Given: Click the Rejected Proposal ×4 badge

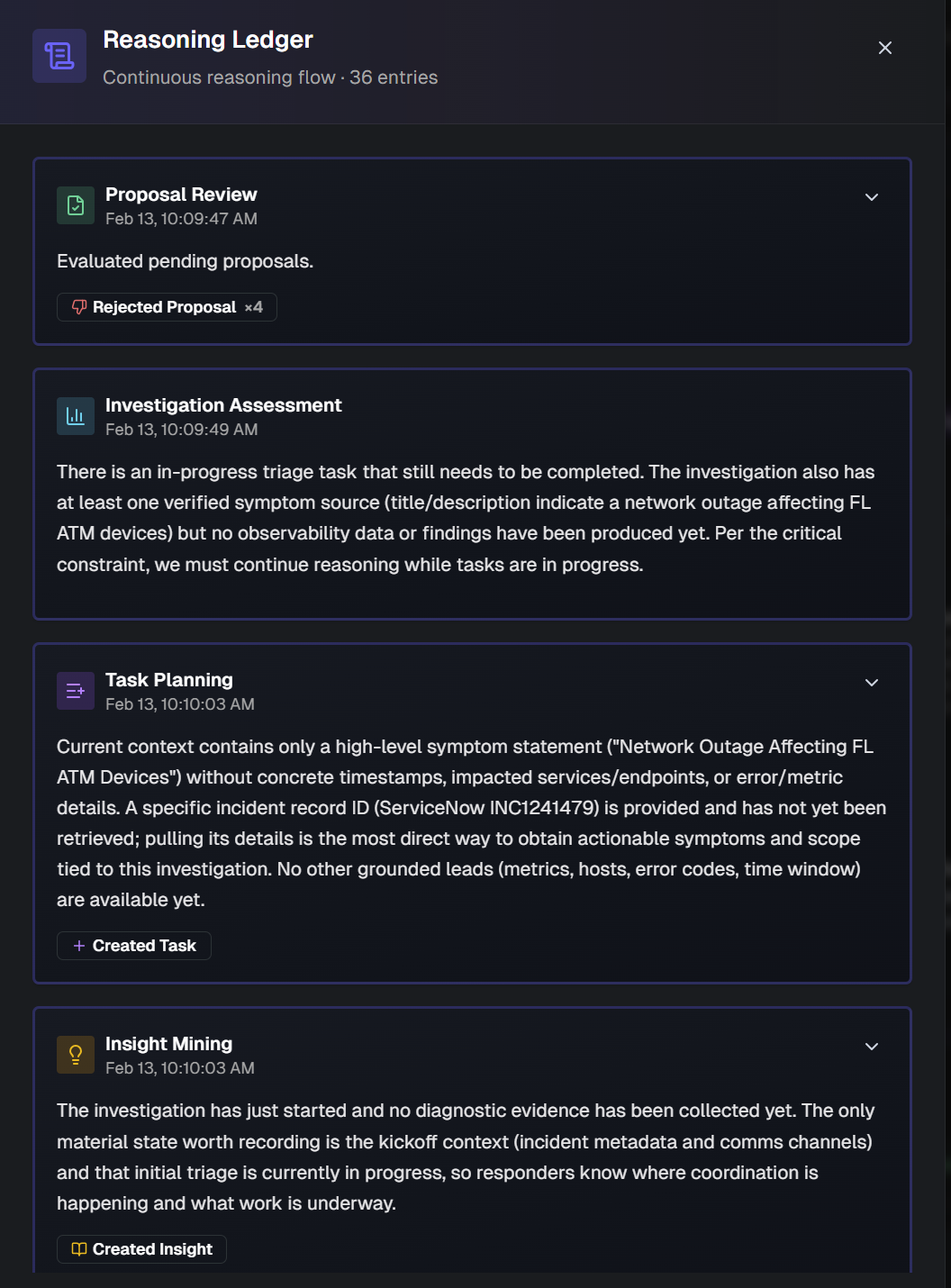Looking at the screenshot, I should 166,307.
